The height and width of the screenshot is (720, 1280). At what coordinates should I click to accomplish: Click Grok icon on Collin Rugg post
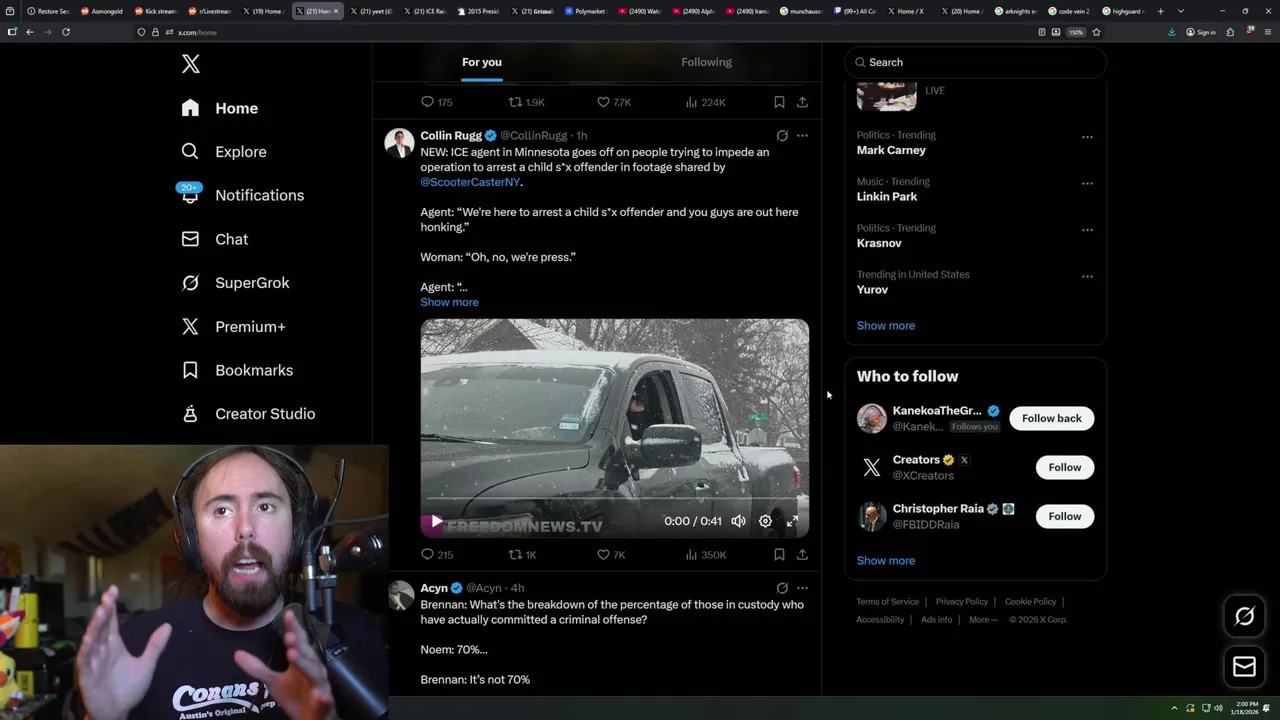(782, 135)
